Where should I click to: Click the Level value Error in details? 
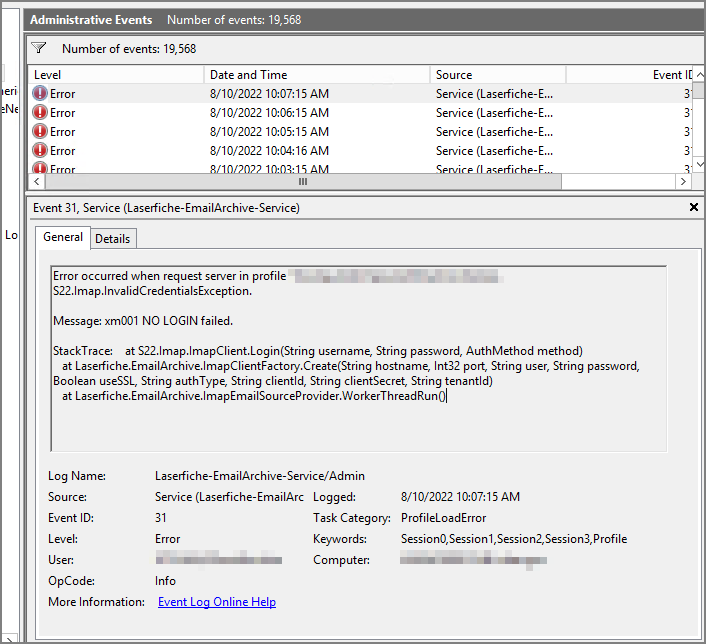pyautogui.click(x=167, y=539)
